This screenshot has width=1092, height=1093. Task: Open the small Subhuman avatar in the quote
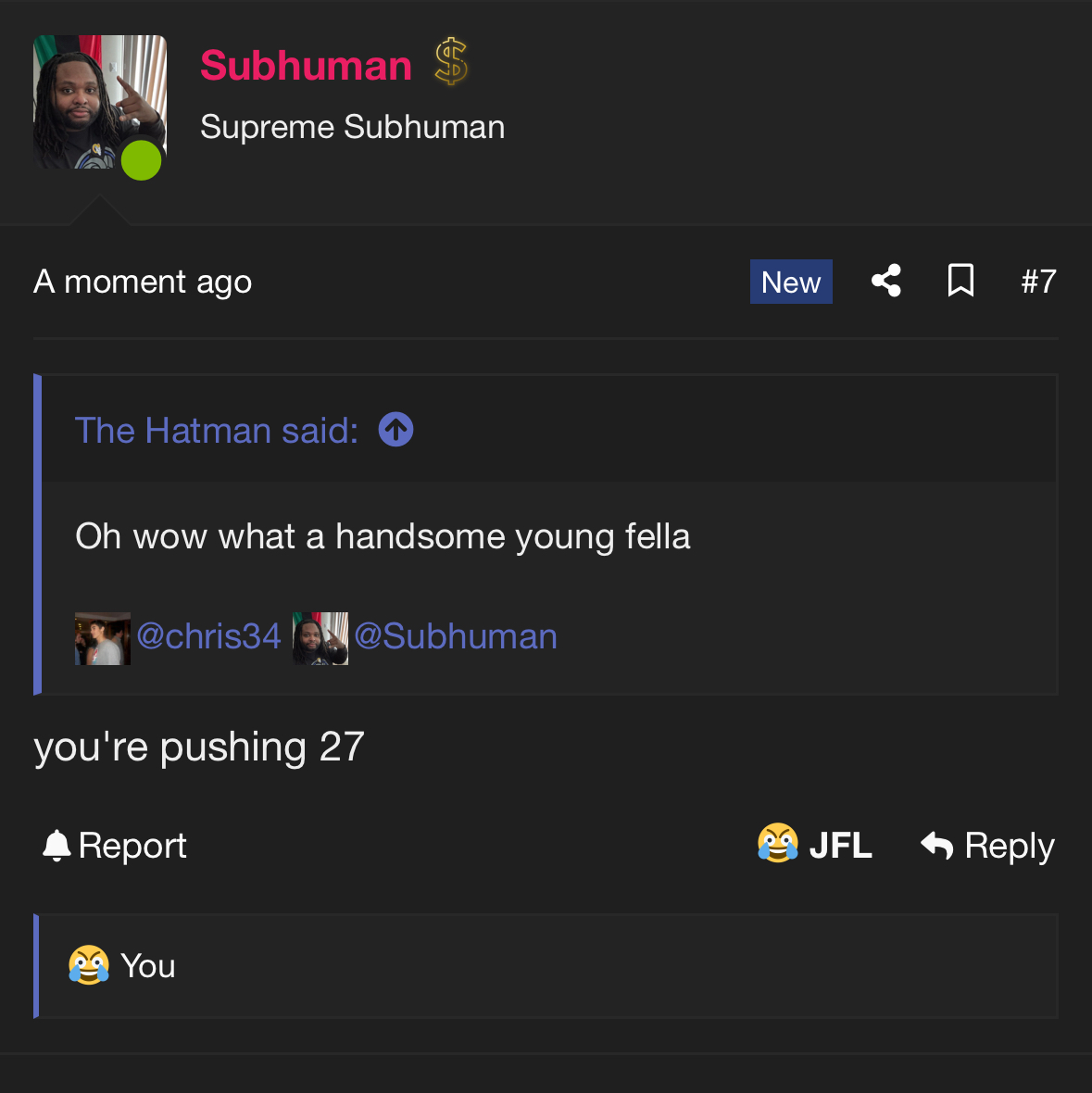click(x=320, y=638)
